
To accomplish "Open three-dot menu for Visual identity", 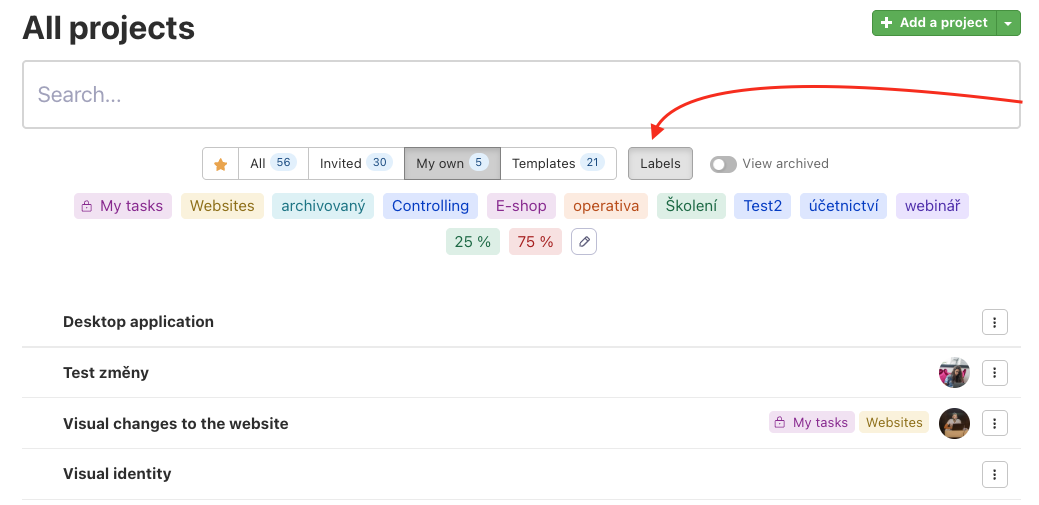I will (995, 475).
